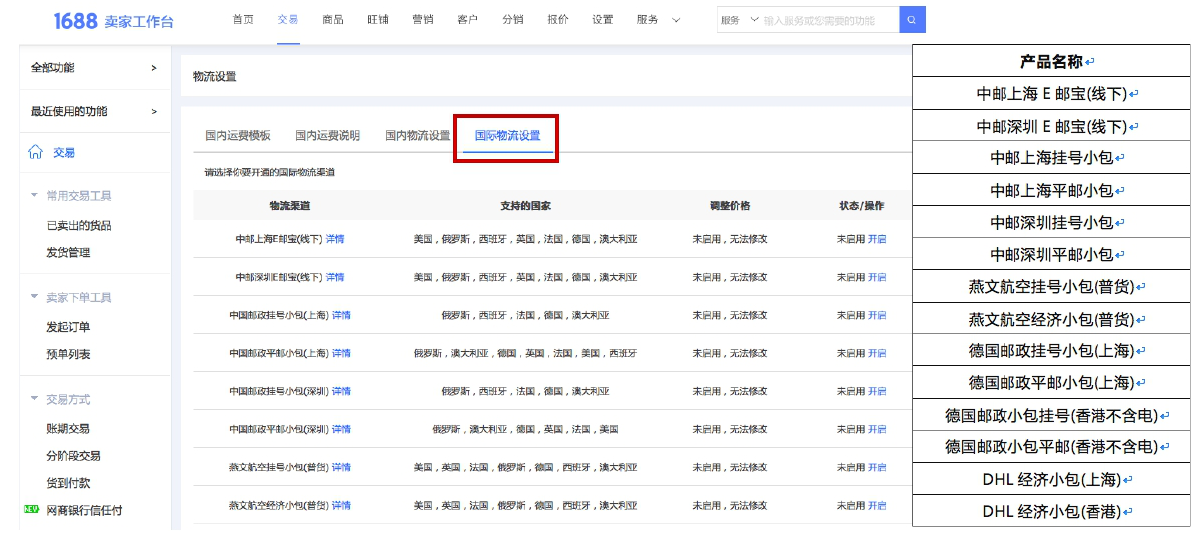Open the 服务 dropdown in top navigation

click(657, 20)
